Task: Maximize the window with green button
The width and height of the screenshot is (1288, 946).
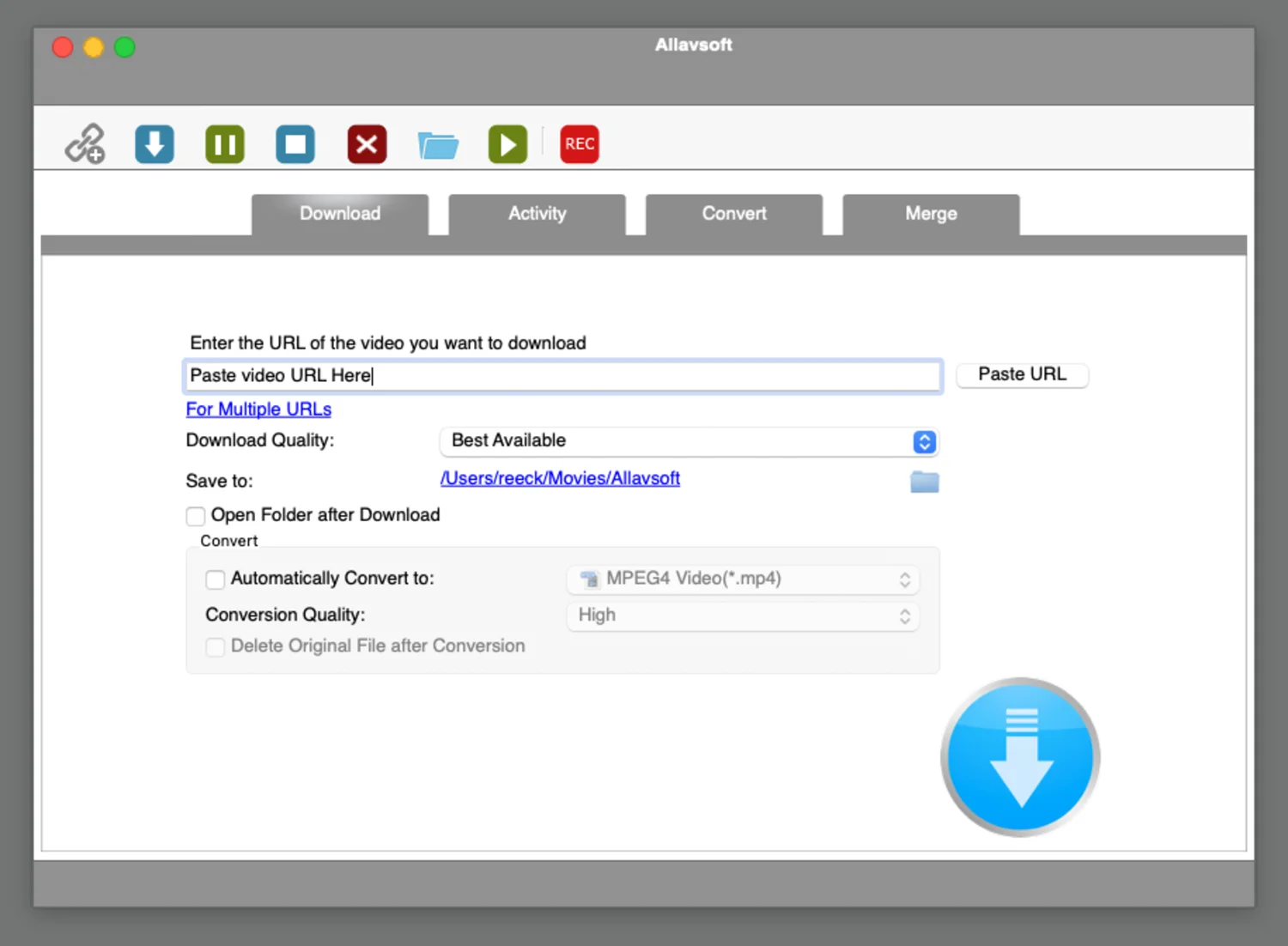Action: pos(125,47)
